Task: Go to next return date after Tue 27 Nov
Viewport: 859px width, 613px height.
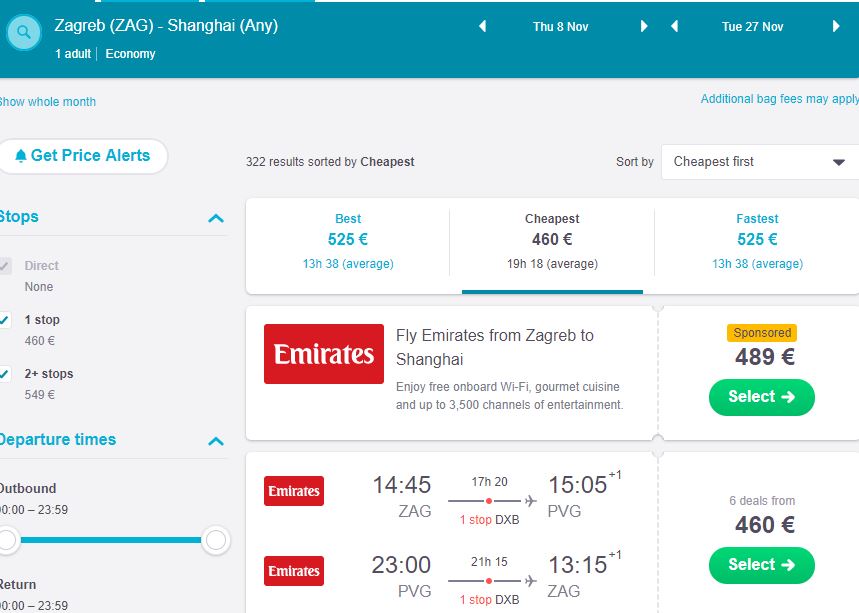Action: click(x=836, y=27)
